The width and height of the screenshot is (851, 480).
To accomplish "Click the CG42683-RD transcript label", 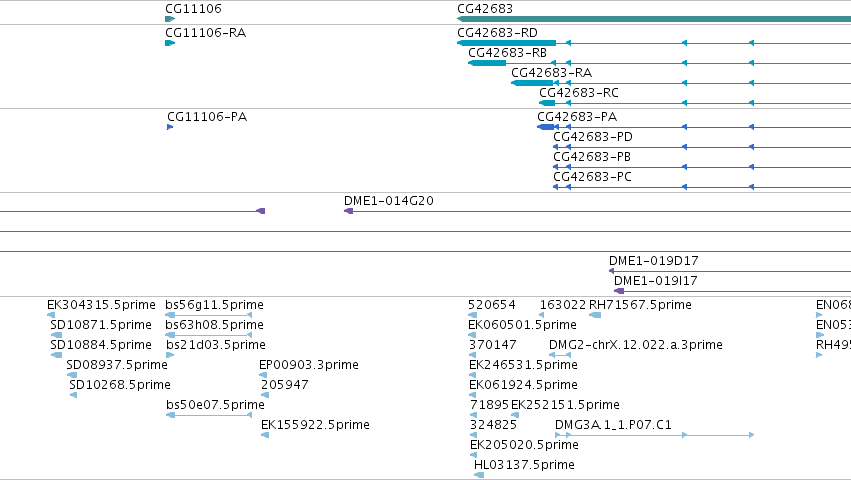I will 498,33.
